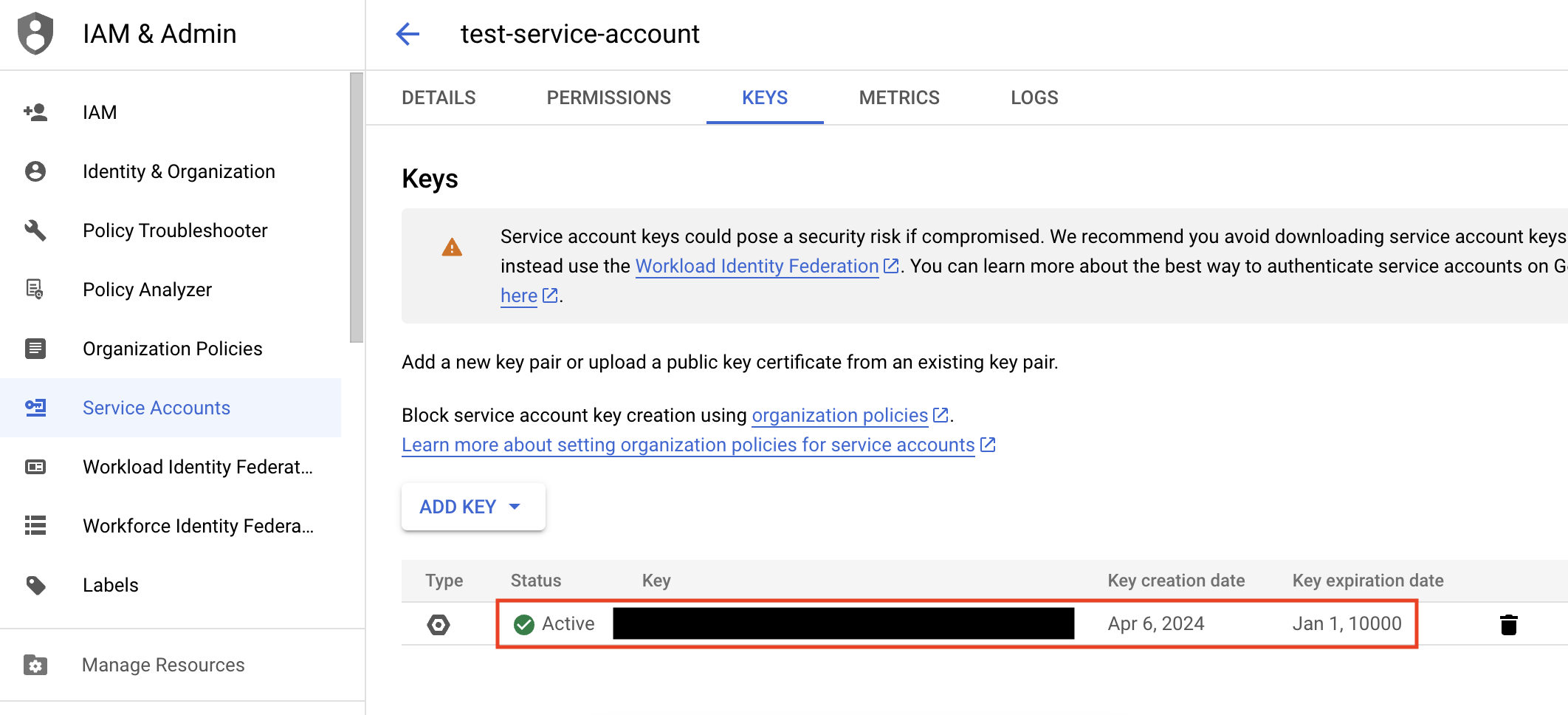The width and height of the screenshot is (1568, 715).
Task: Open the LOGS tab
Action: [1034, 97]
